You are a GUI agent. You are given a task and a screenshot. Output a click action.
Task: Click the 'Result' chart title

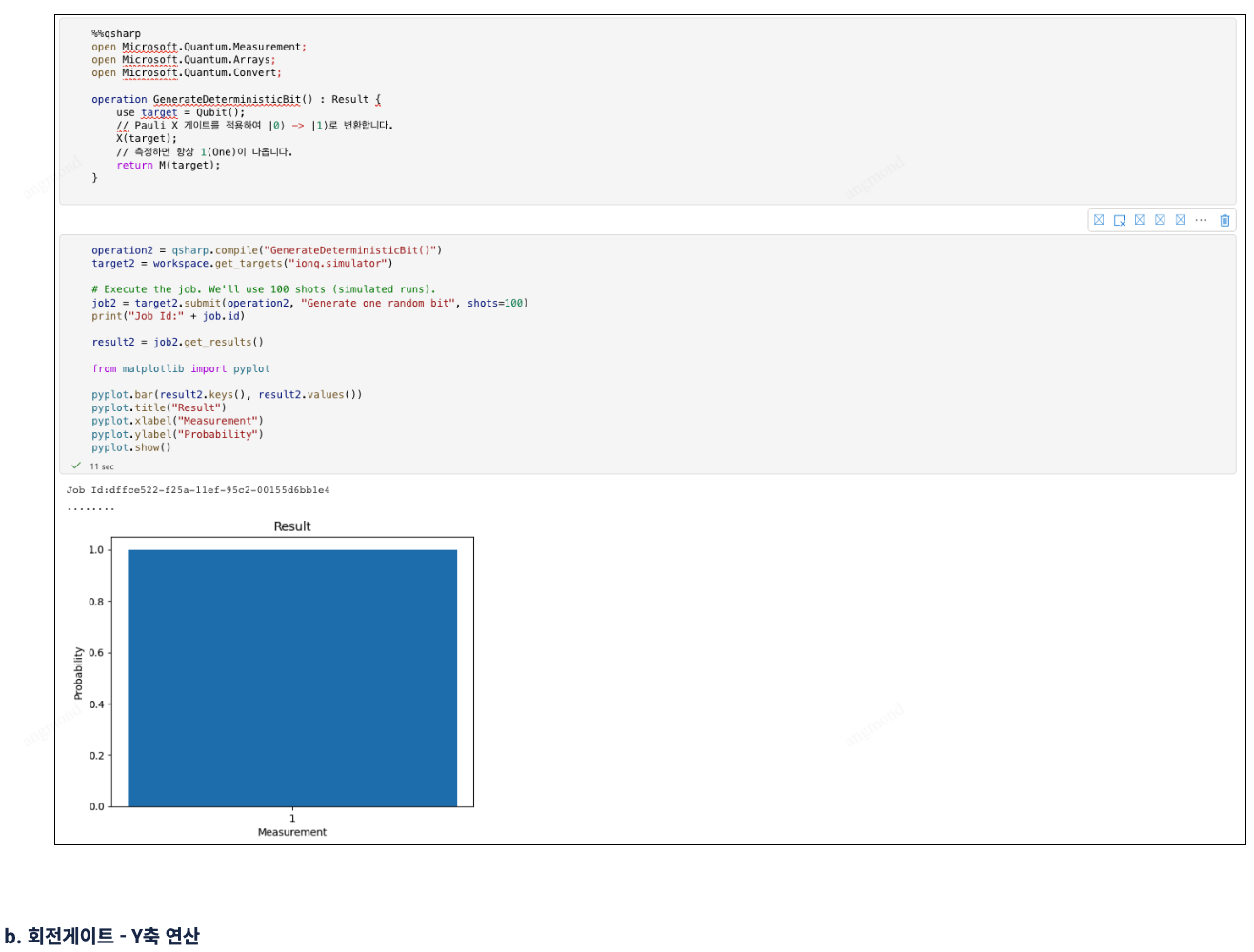point(292,526)
